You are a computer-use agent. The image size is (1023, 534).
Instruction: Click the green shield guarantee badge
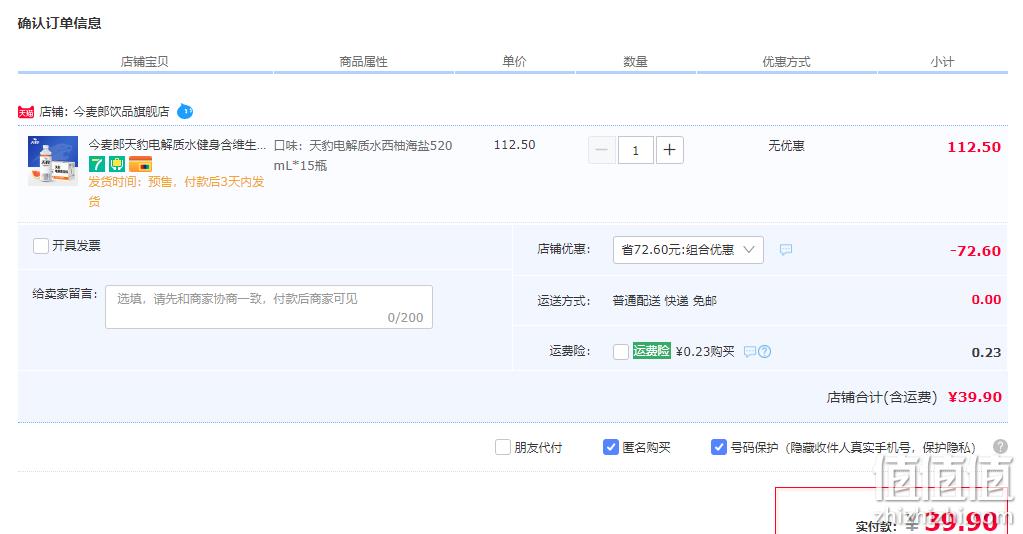coord(117,164)
